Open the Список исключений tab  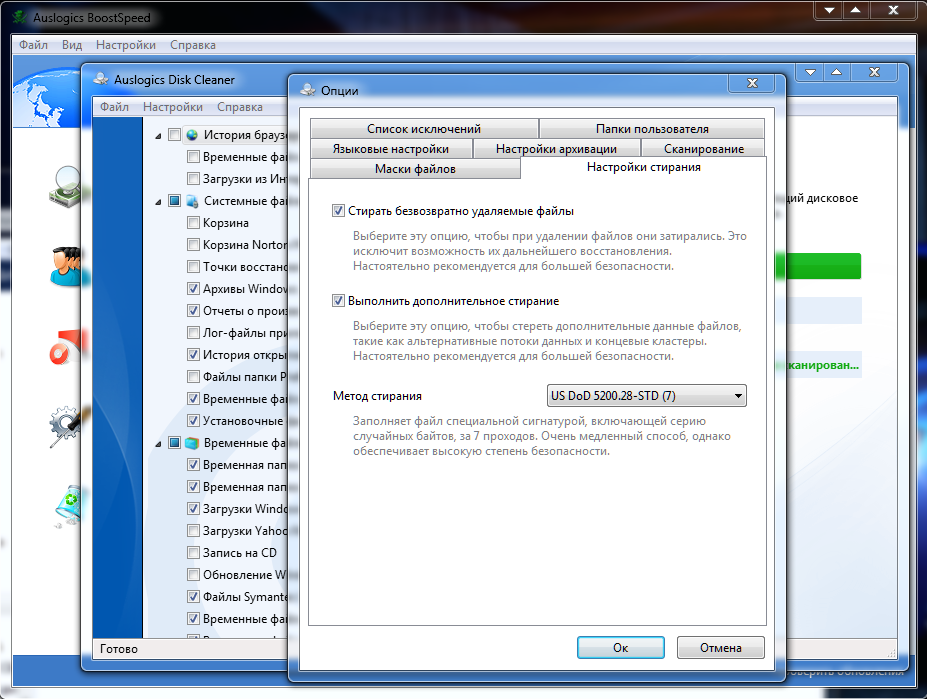pyautogui.click(x=424, y=128)
